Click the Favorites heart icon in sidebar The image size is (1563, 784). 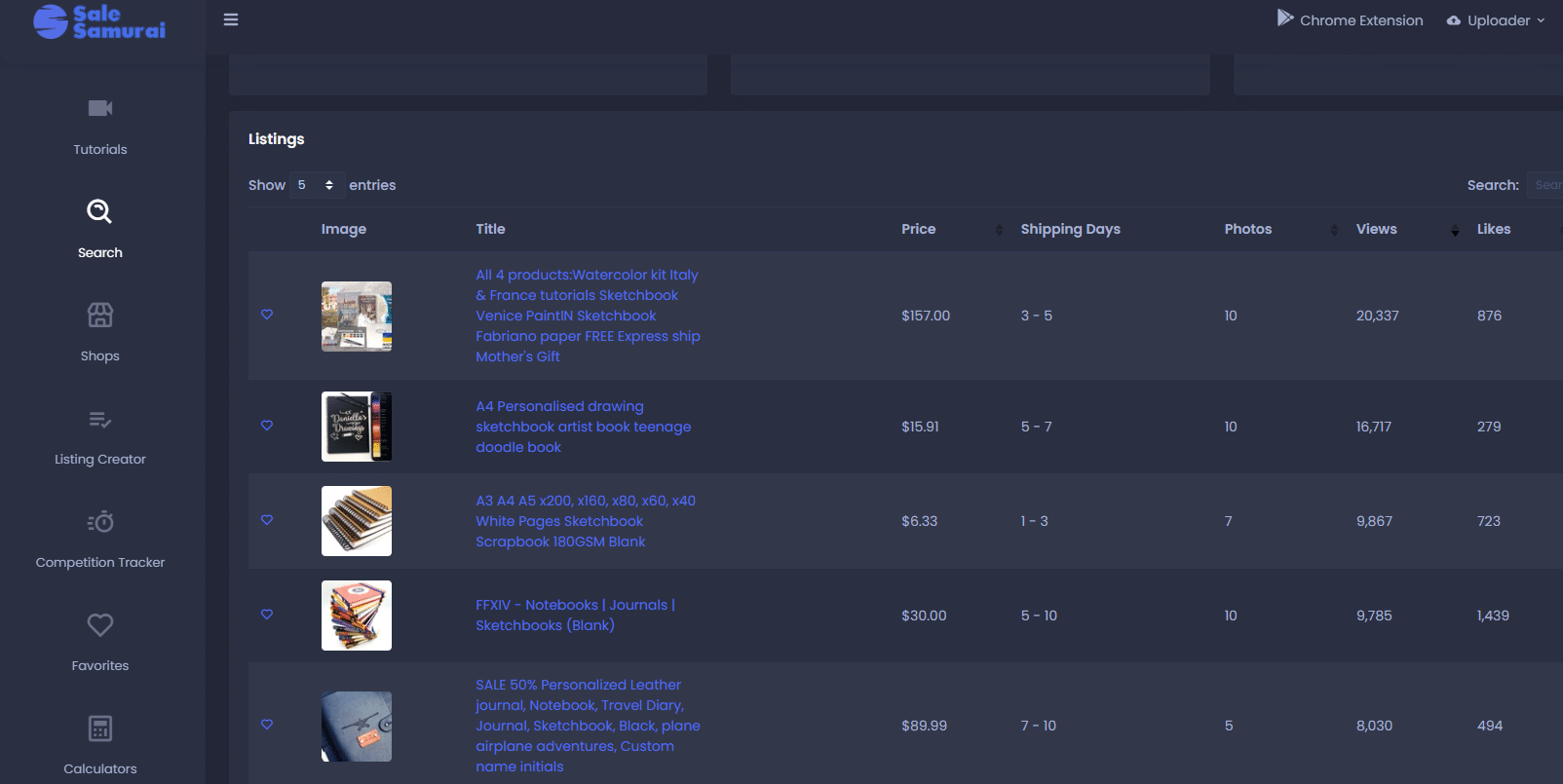(x=100, y=625)
